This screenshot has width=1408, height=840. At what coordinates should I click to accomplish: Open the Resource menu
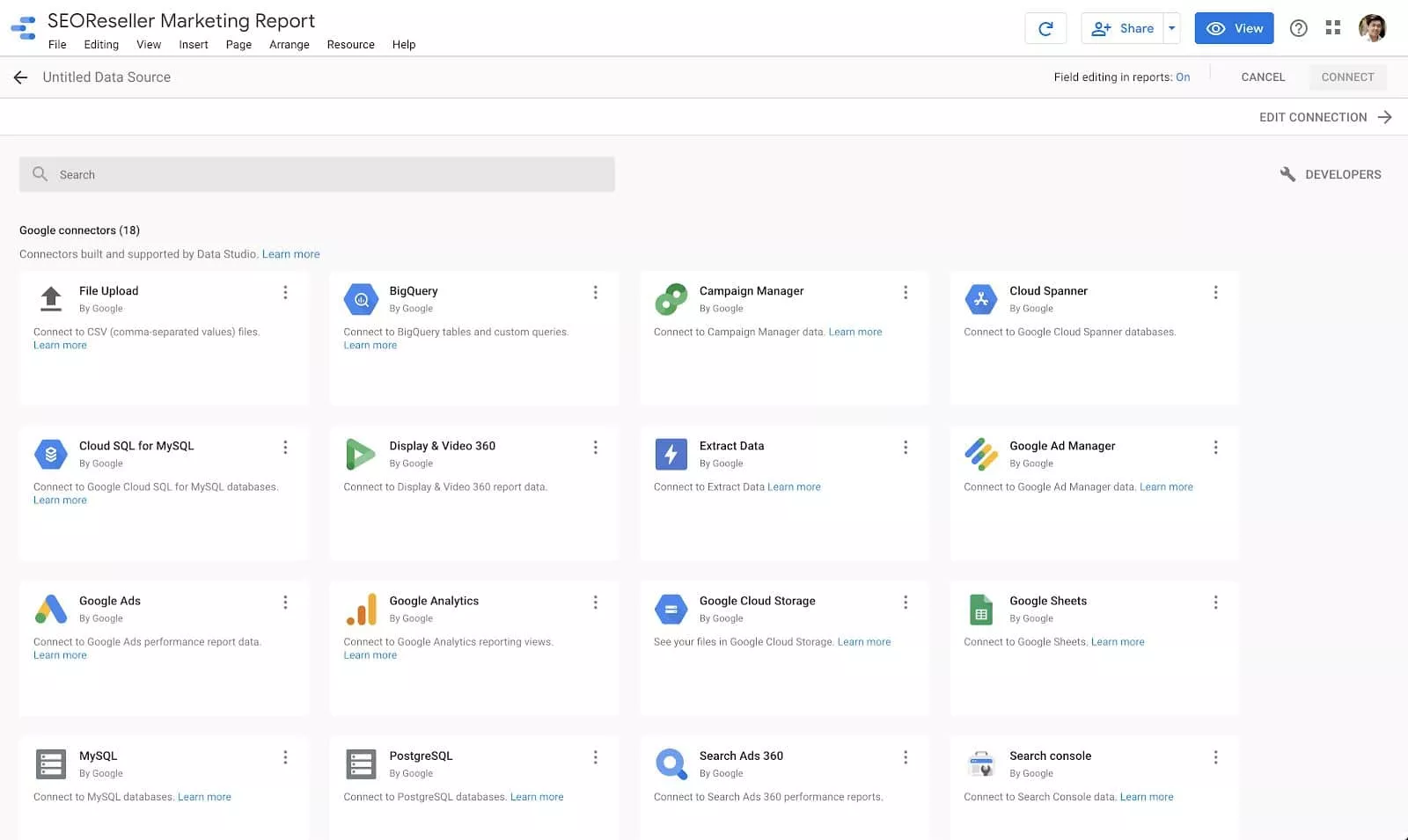pos(350,44)
